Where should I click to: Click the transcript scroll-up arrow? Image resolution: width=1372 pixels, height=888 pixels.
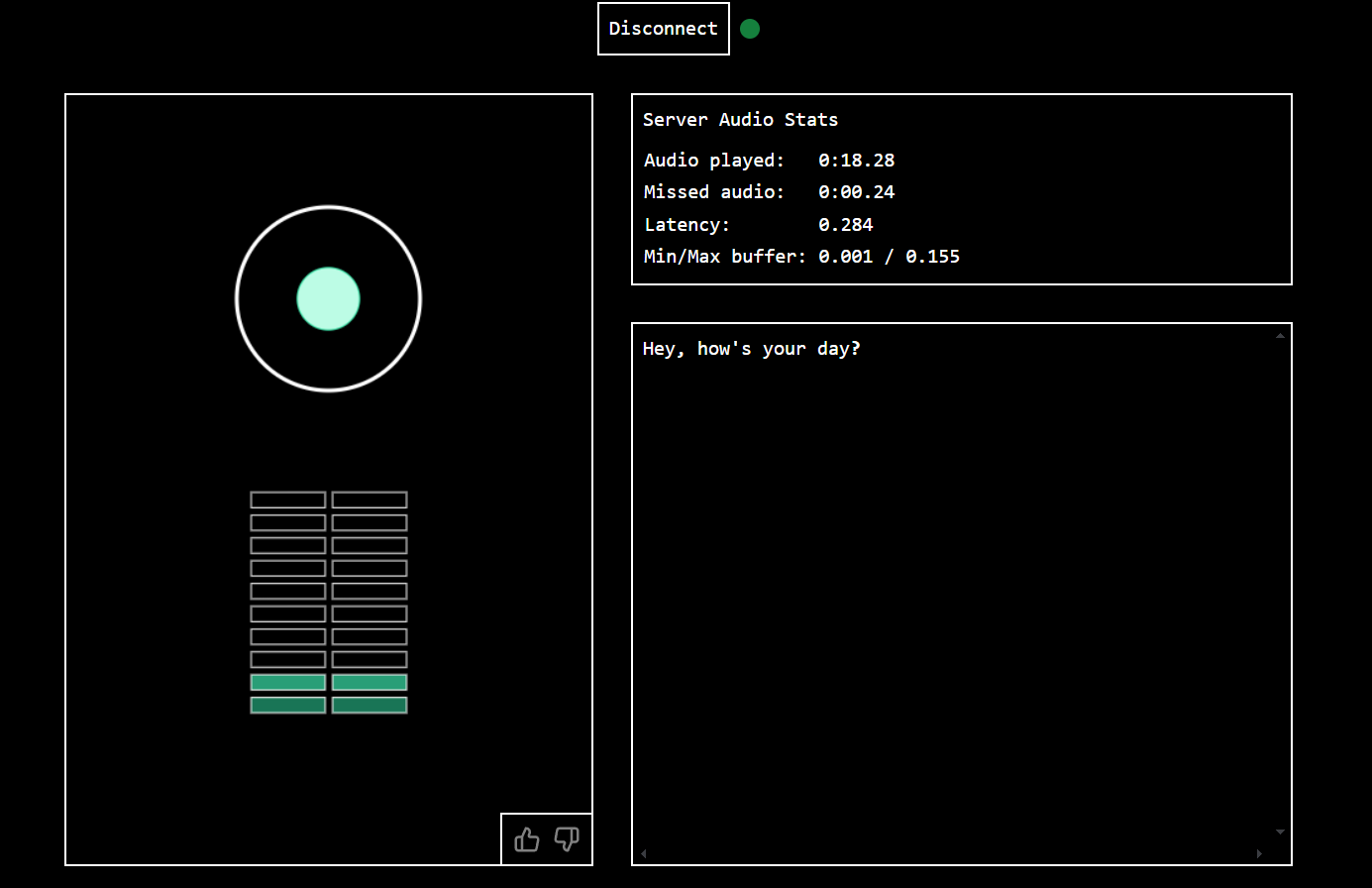1280,336
